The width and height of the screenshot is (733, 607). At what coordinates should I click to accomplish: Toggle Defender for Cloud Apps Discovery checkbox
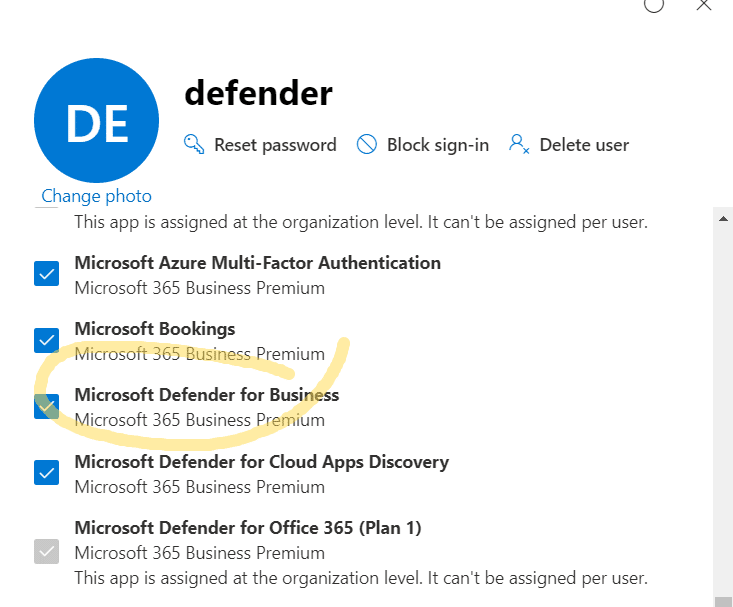coord(46,473)
